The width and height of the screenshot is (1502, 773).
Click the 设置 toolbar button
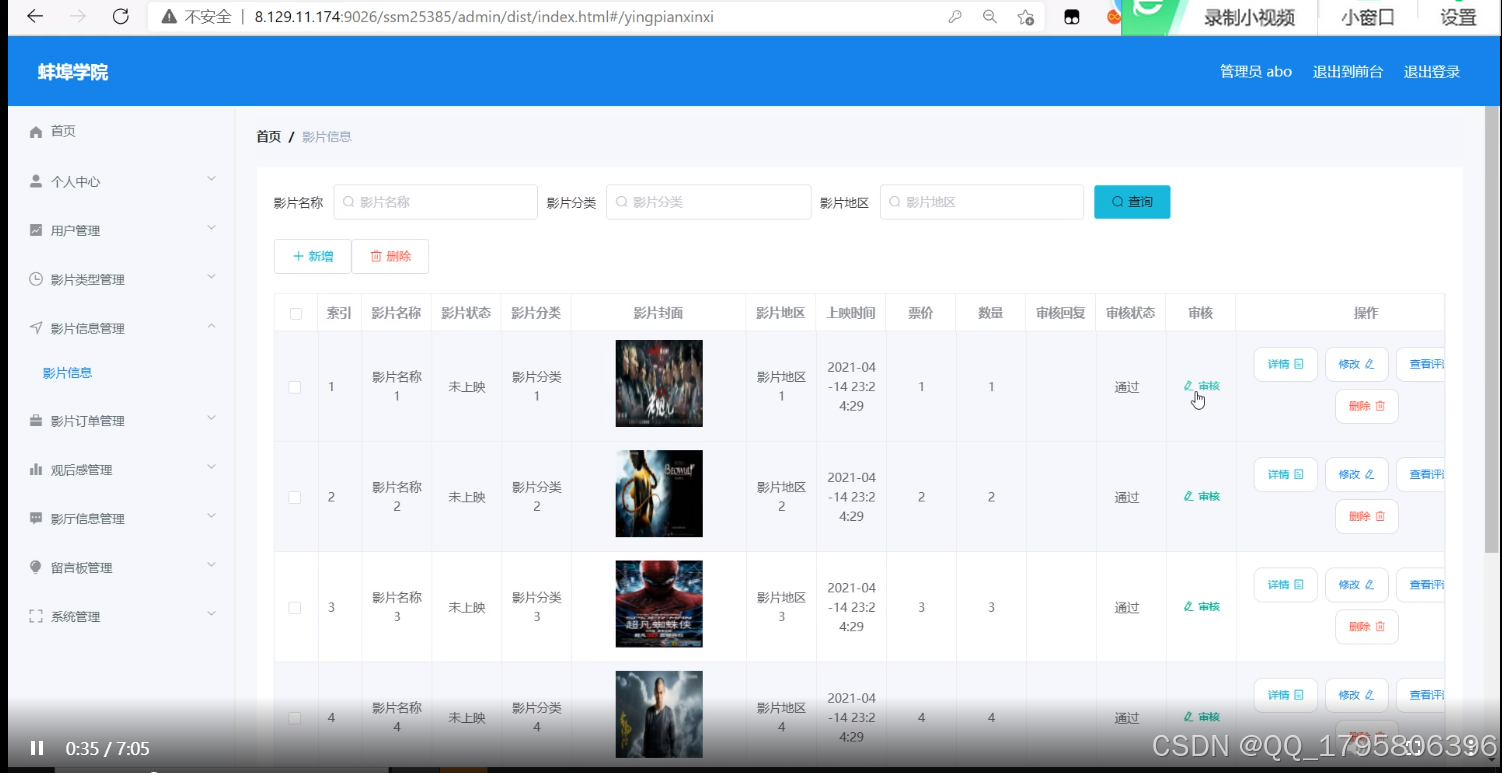click(x=1458, y=17)
